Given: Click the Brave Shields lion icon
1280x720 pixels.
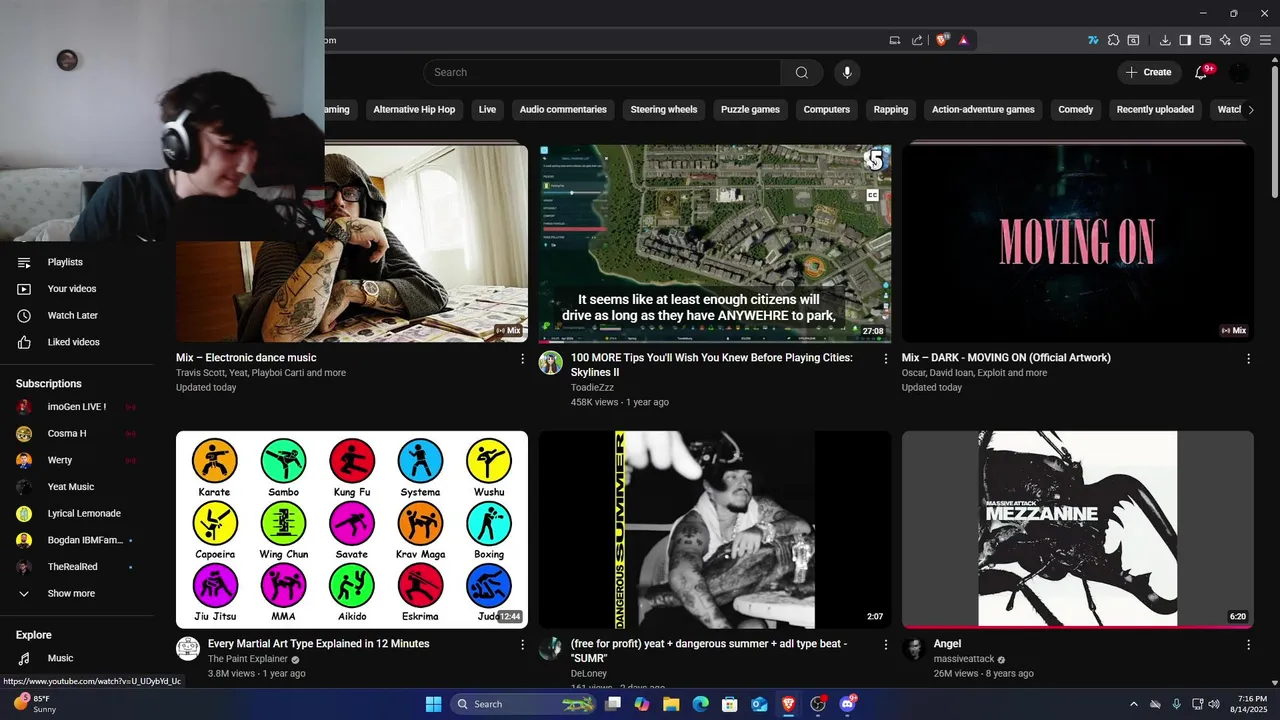Looking at the screenshot, I should (941, 40).
